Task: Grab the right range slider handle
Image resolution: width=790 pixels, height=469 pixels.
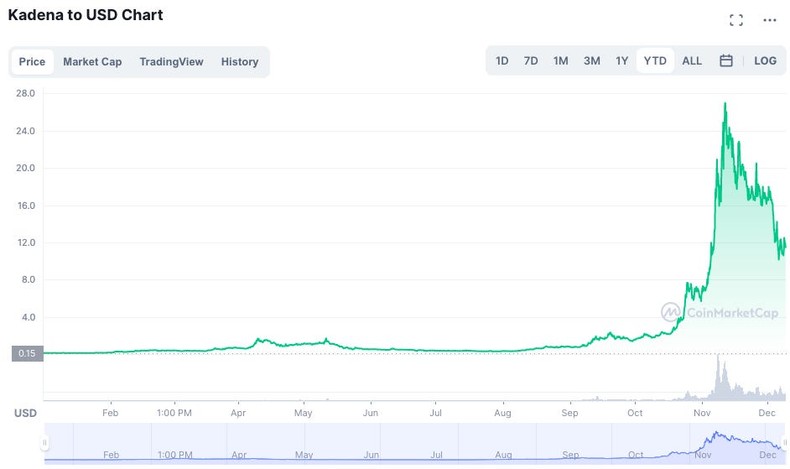Action: (785, 442)
